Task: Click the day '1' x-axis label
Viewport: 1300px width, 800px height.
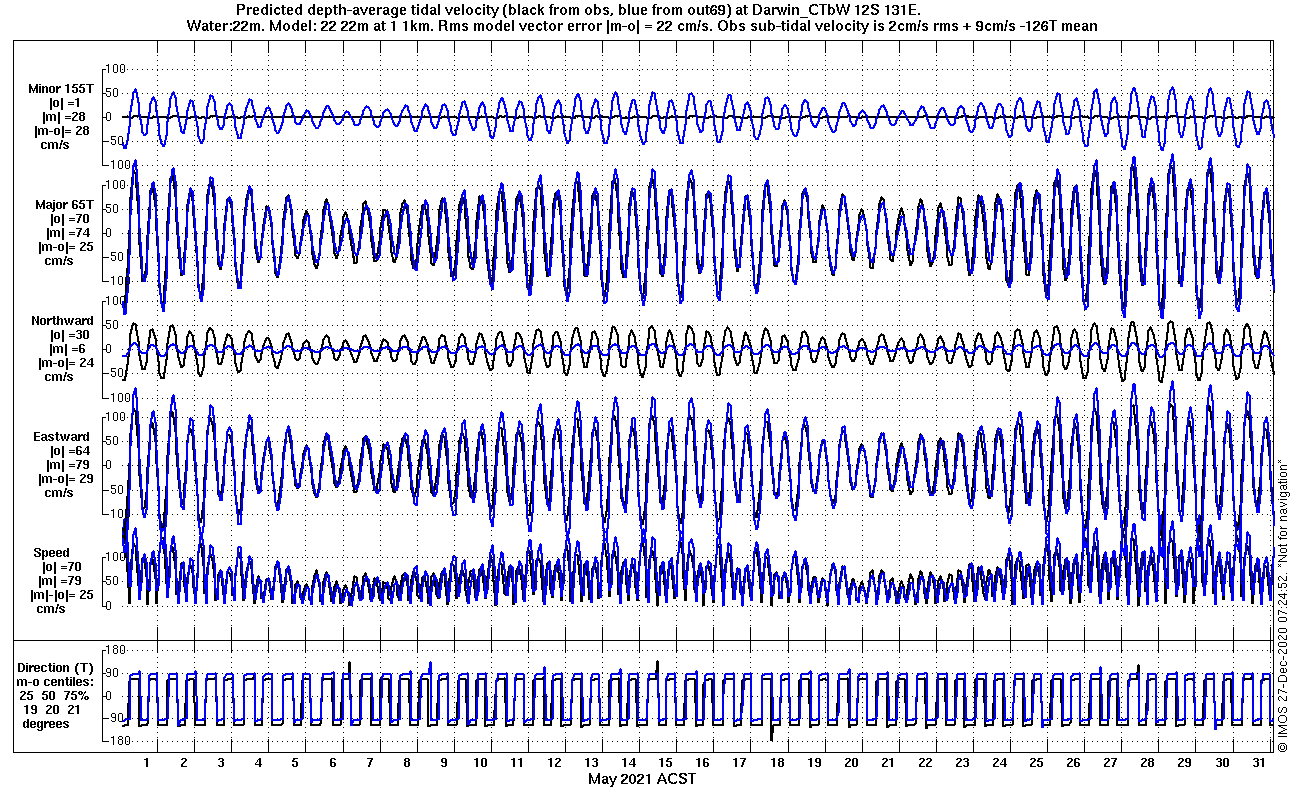Action: 147,763
